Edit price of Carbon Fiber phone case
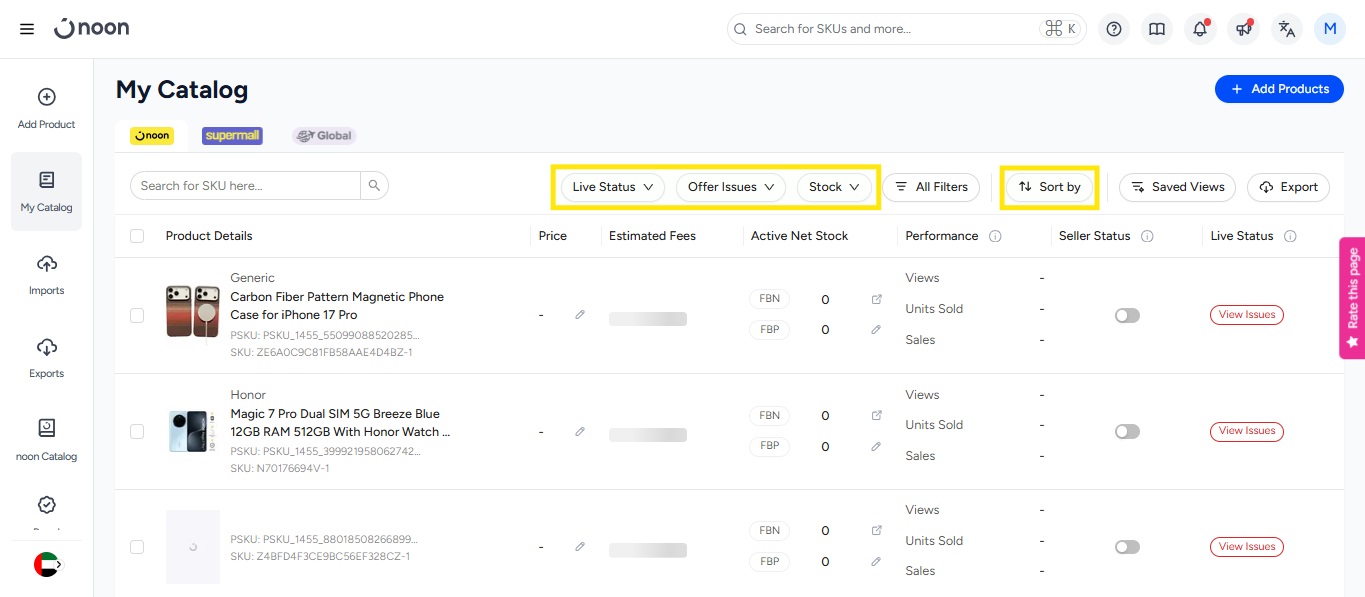Screen dimensions: 1365x597 coord(580,315)
